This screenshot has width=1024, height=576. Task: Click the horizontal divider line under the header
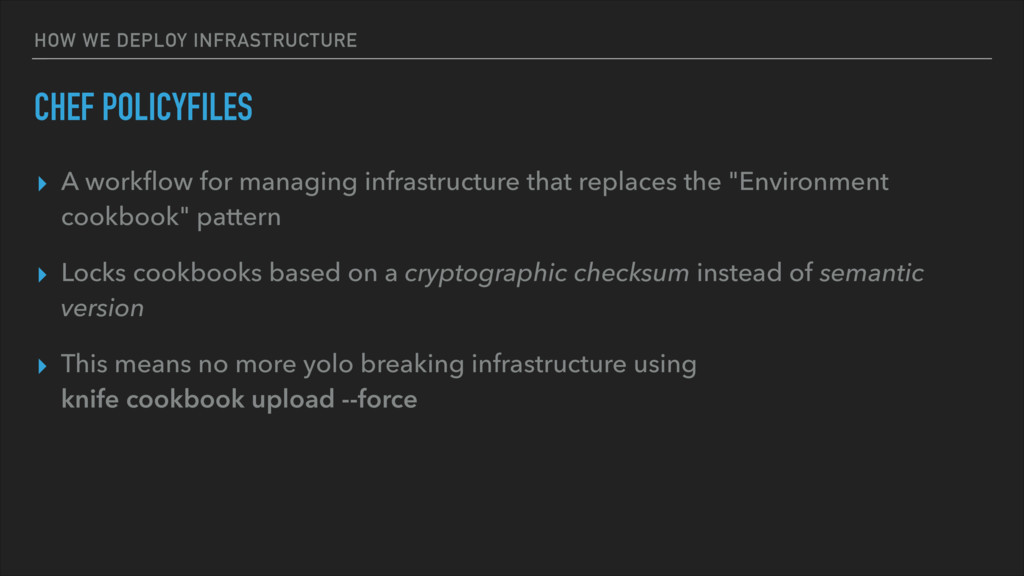point(512,59)
